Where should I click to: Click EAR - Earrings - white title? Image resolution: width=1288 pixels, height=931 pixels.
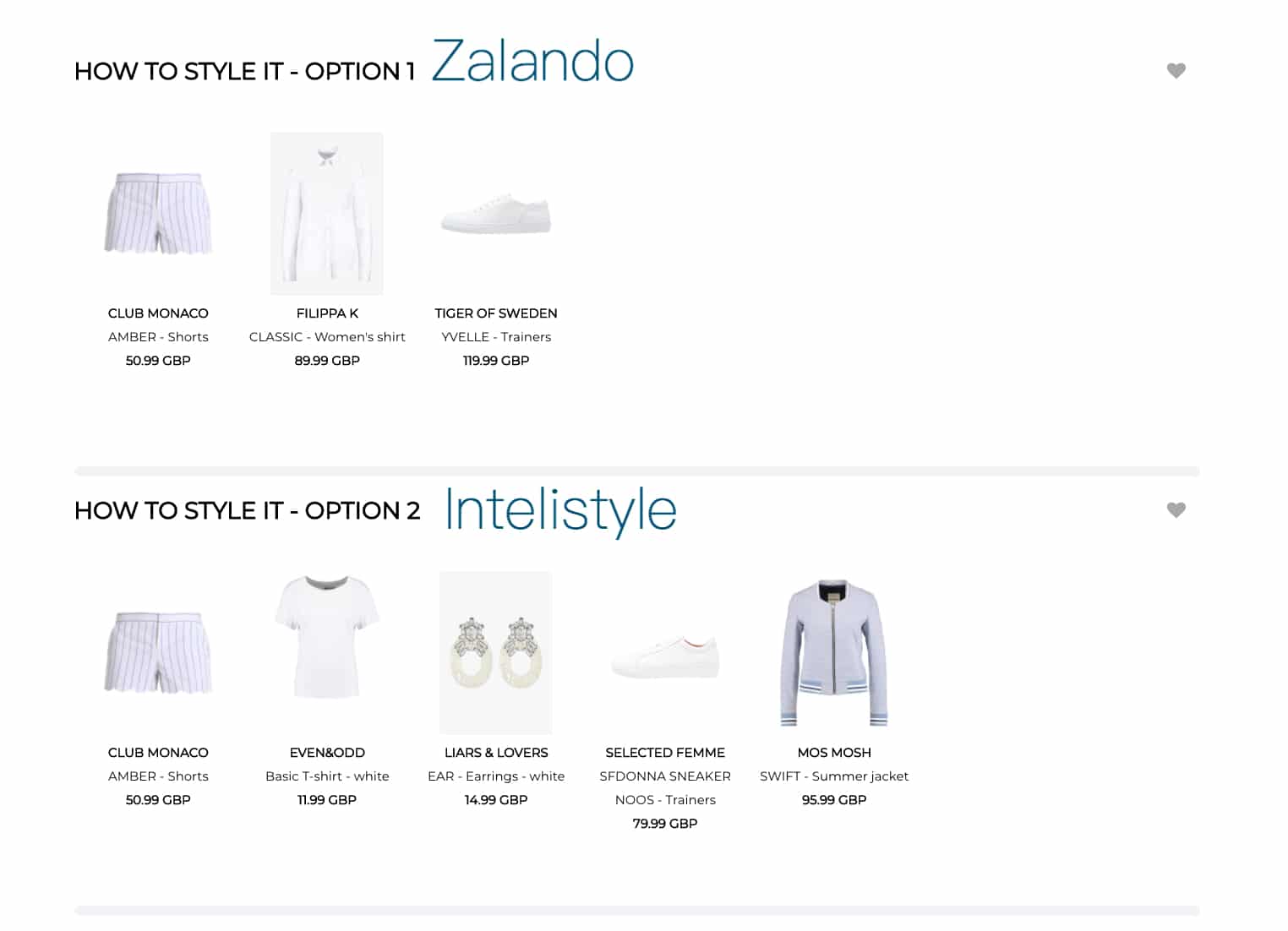point(496,776)
